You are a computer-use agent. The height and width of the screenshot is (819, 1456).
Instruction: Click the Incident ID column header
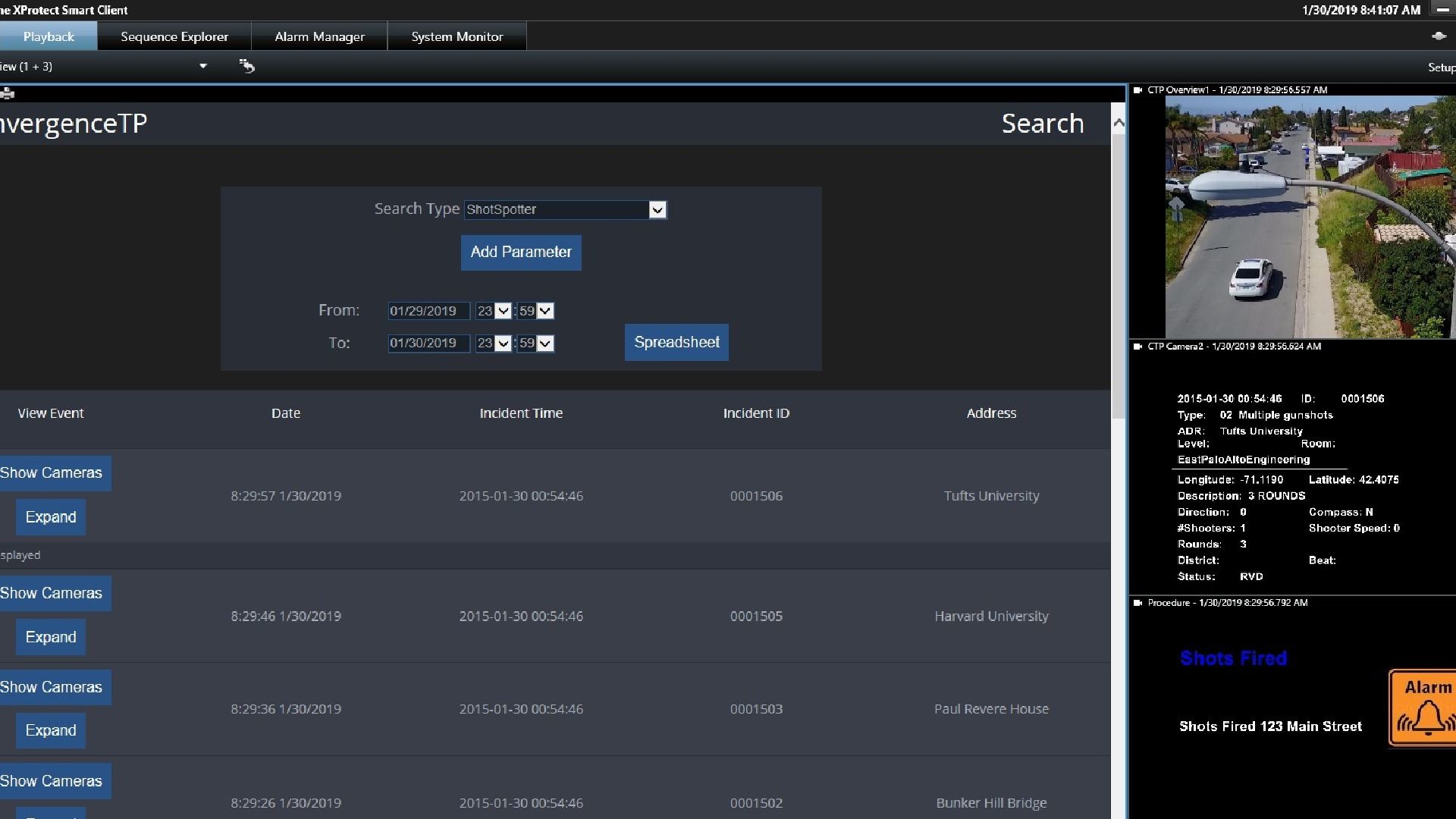coord(756,413)
